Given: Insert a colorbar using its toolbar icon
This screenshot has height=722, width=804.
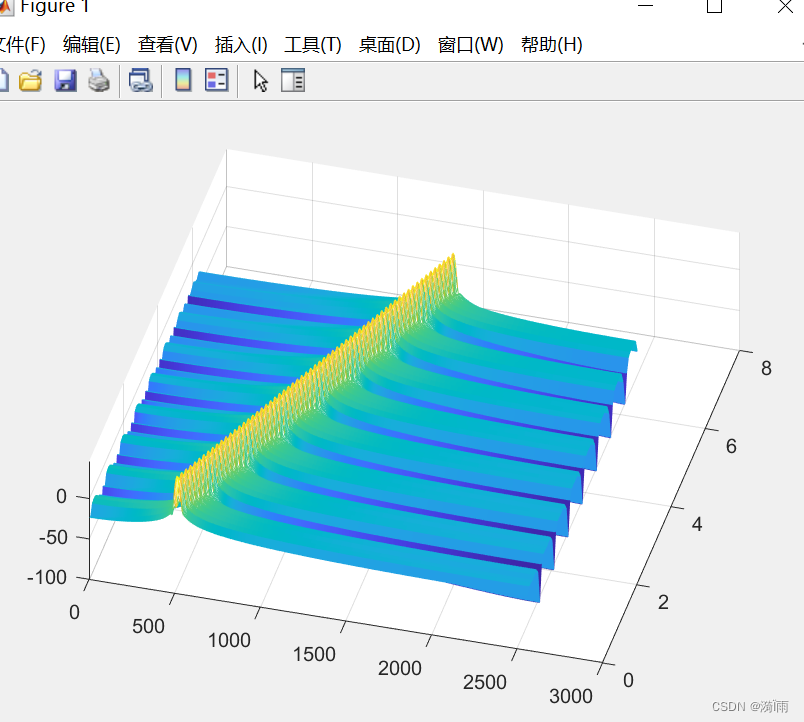Looking at the screenshot, I should pos(182,80).
